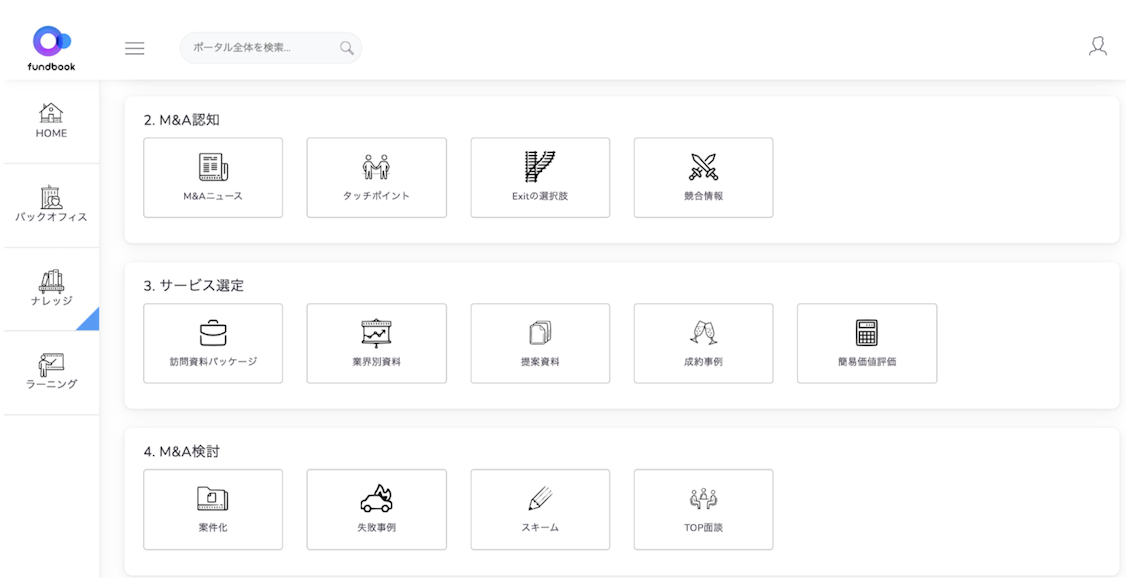Go to HOME in the sidebar
Viewport: 1134px width, 586px height.
(x=51, y=122)
